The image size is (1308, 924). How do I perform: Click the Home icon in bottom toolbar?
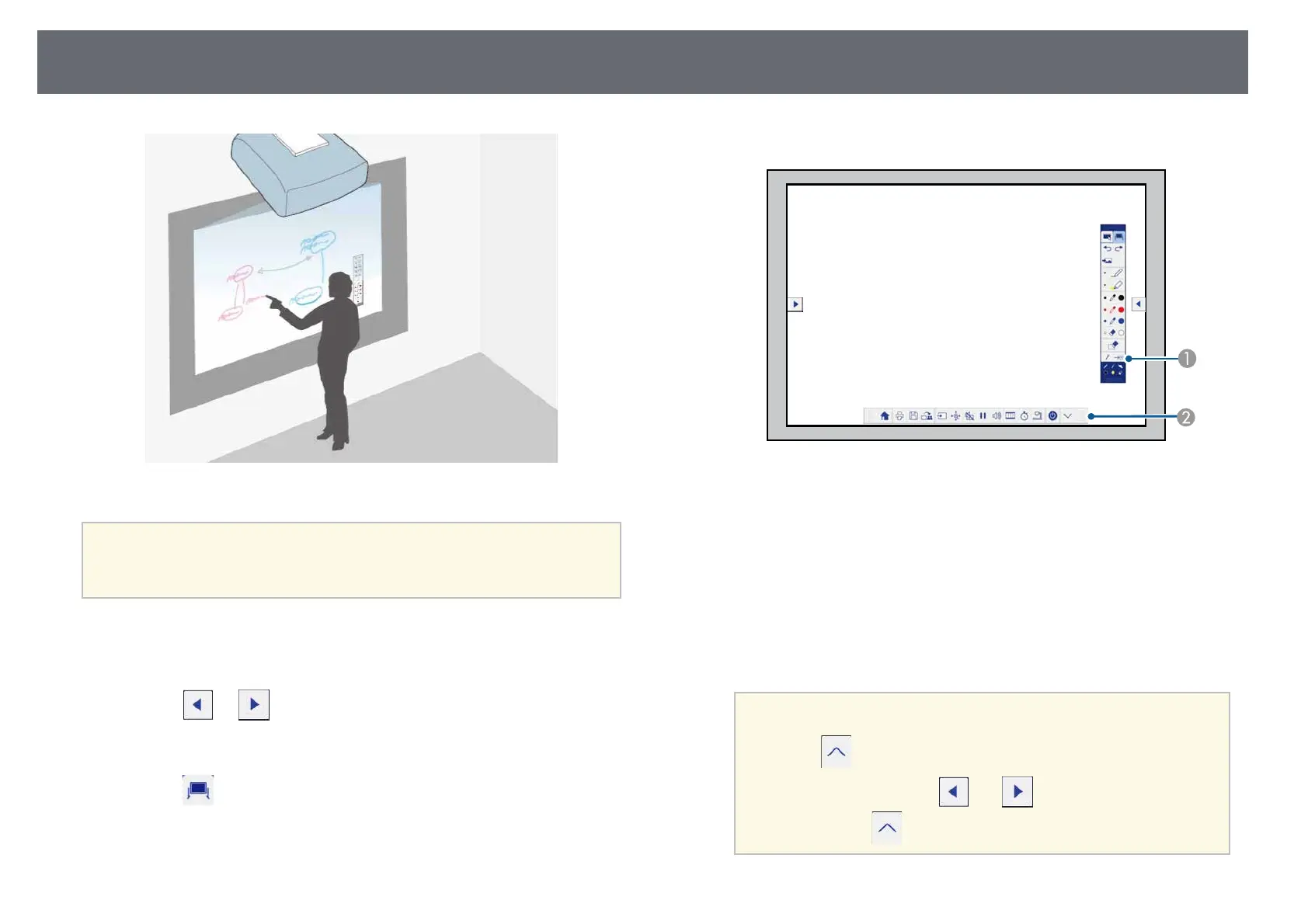pos(885,415)
